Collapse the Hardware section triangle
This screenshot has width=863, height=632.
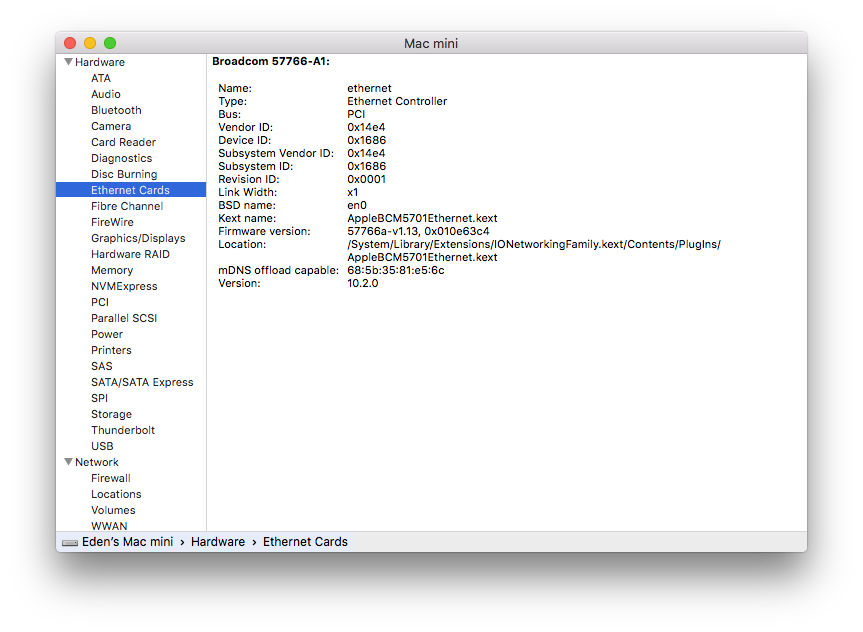68,62
